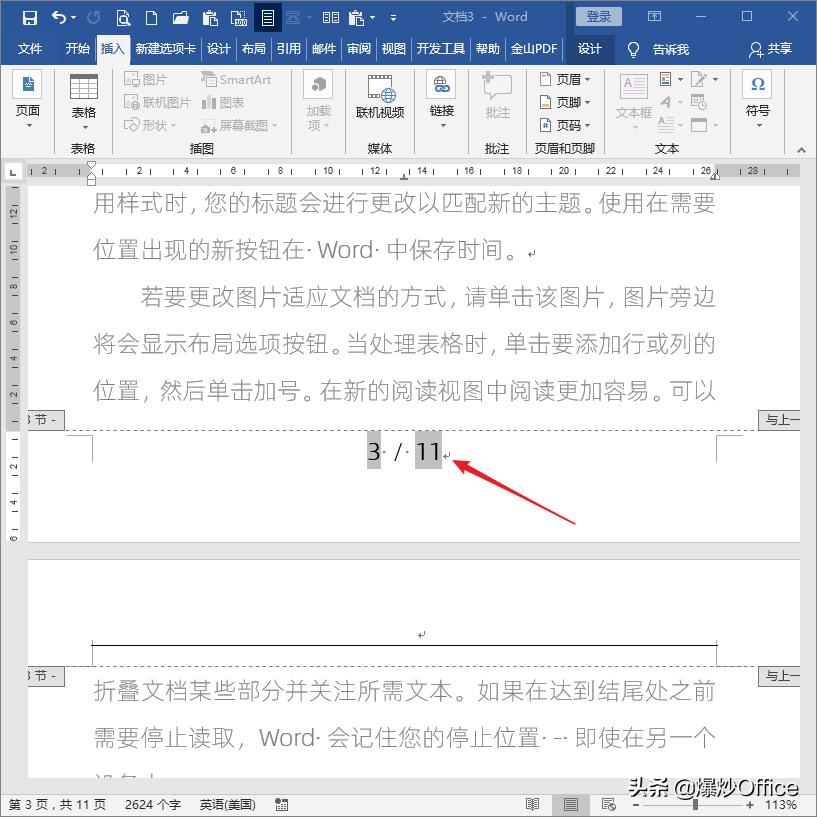Enable web layout view in status bar

[x=608, y=804]
